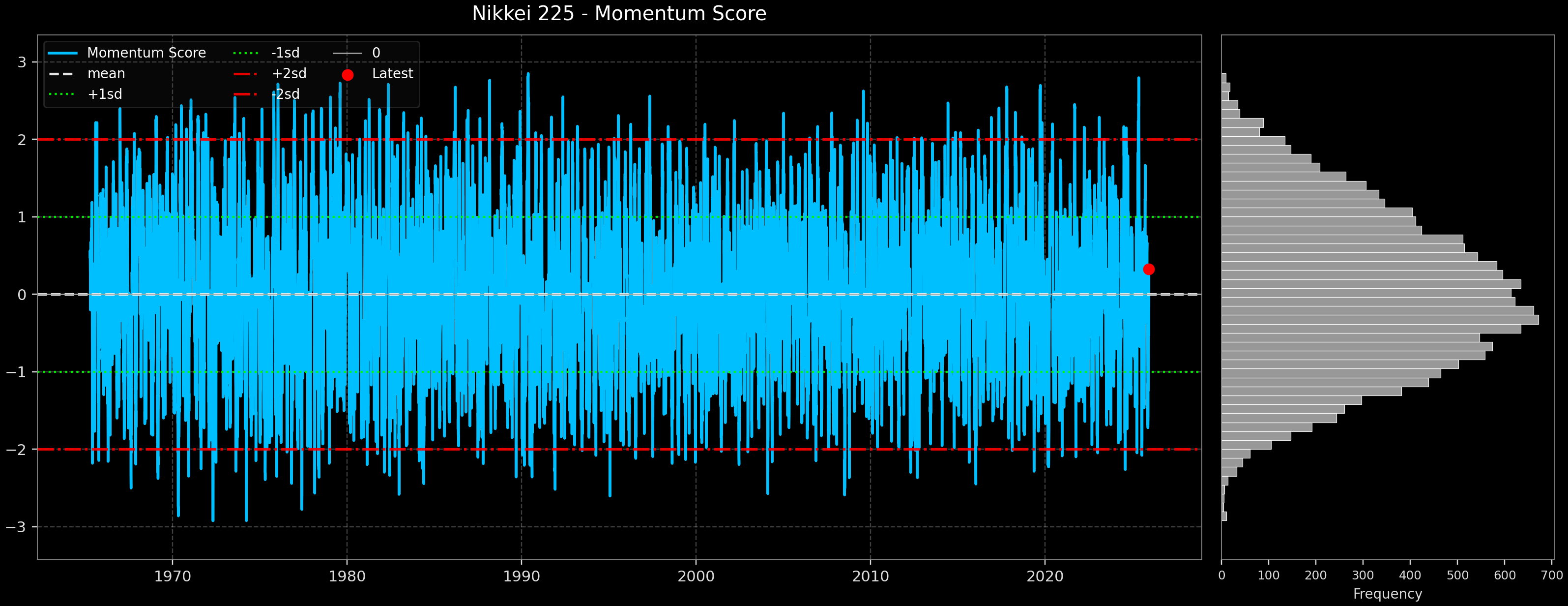Click the red Latest data point marker
Screen dimensions: 1568x606
click(x=1149, y=269)
